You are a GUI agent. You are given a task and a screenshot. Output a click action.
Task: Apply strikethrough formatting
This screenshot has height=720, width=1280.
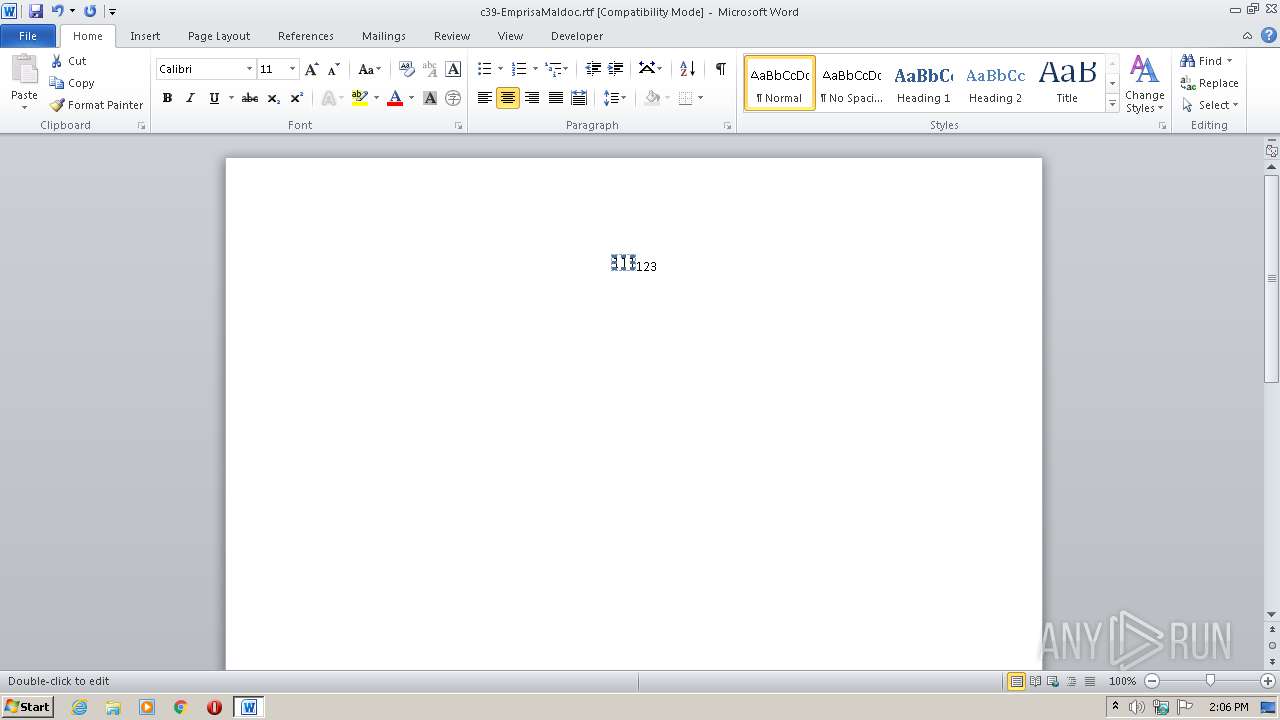250,98
